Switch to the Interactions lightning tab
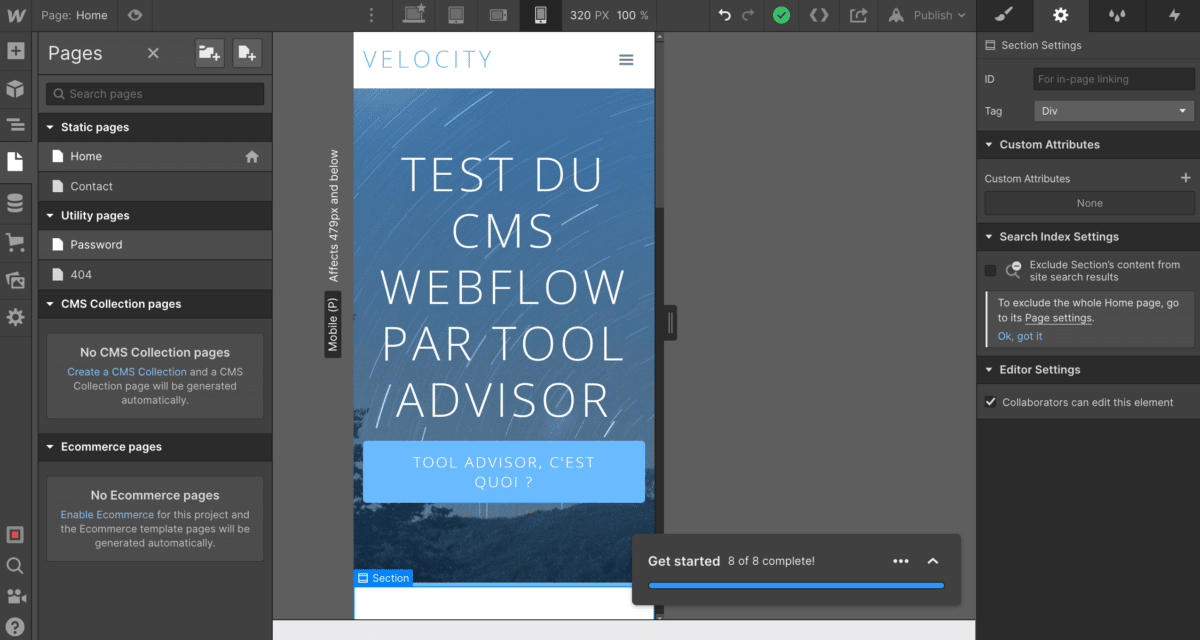This screenshot has width=1200, height=640. (1174, 15)
